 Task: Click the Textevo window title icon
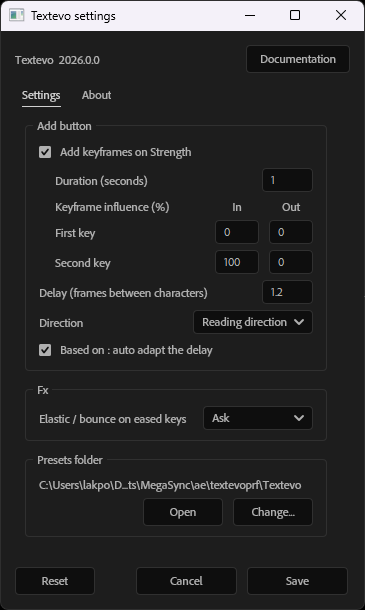tap(17, 16)
